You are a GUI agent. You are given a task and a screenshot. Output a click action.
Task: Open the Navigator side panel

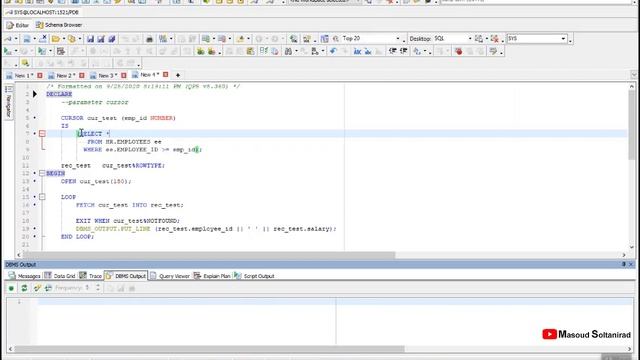click(x=9, y=101)
